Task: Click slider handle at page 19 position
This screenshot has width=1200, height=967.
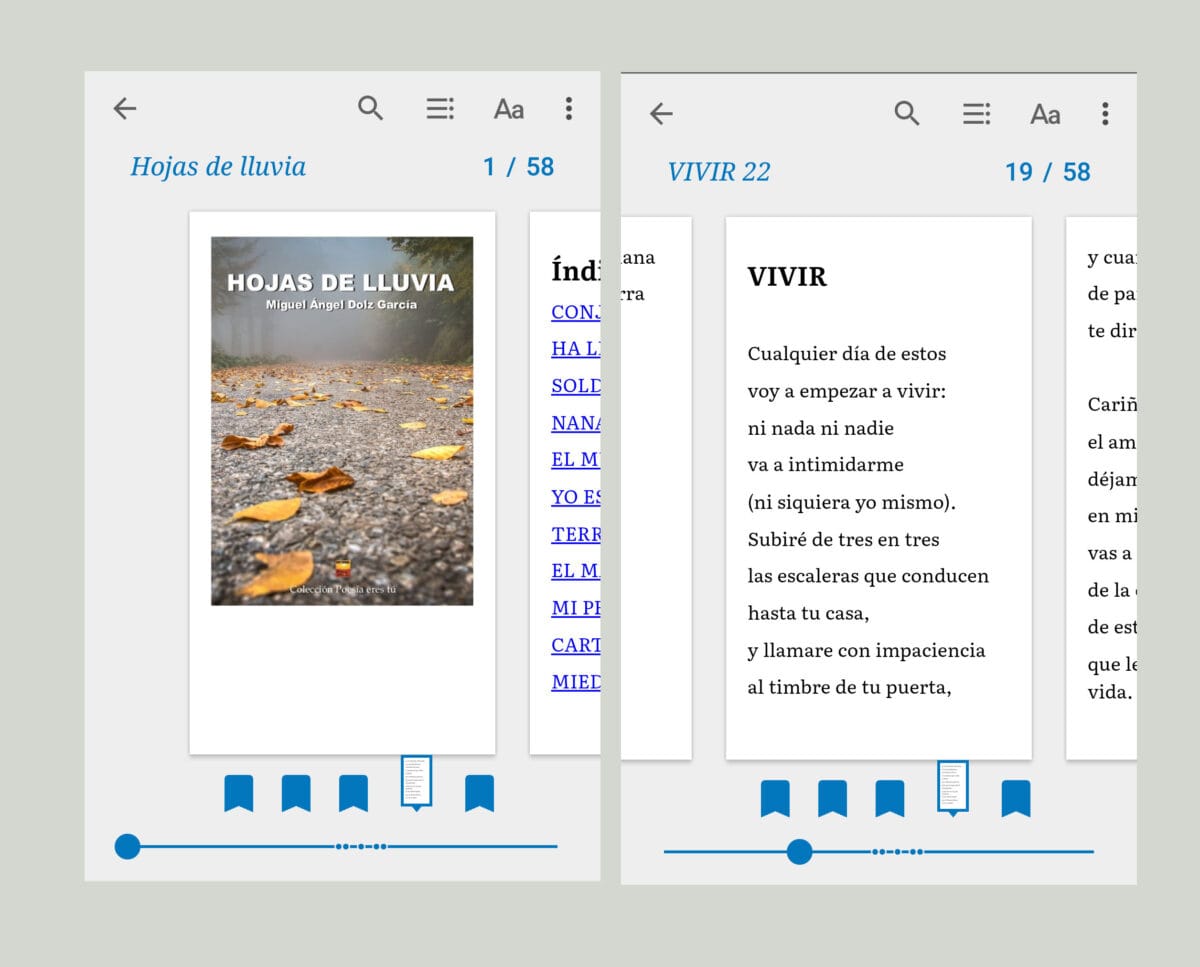Action: 799,852
